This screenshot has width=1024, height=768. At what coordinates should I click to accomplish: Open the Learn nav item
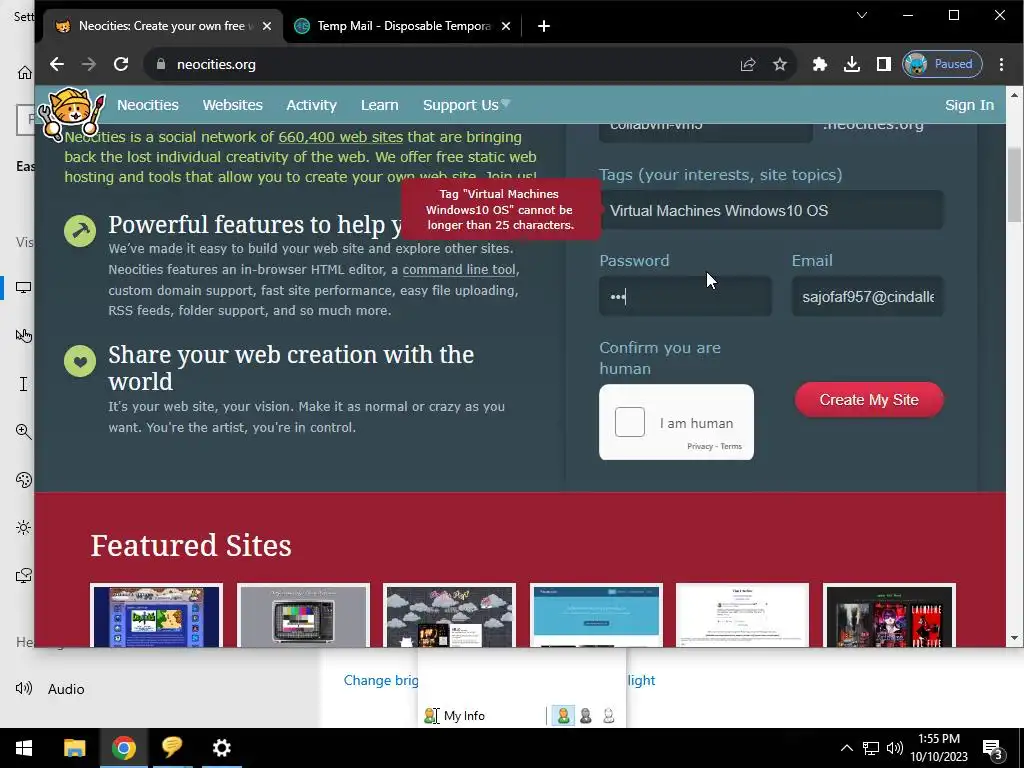click(379, 105)
